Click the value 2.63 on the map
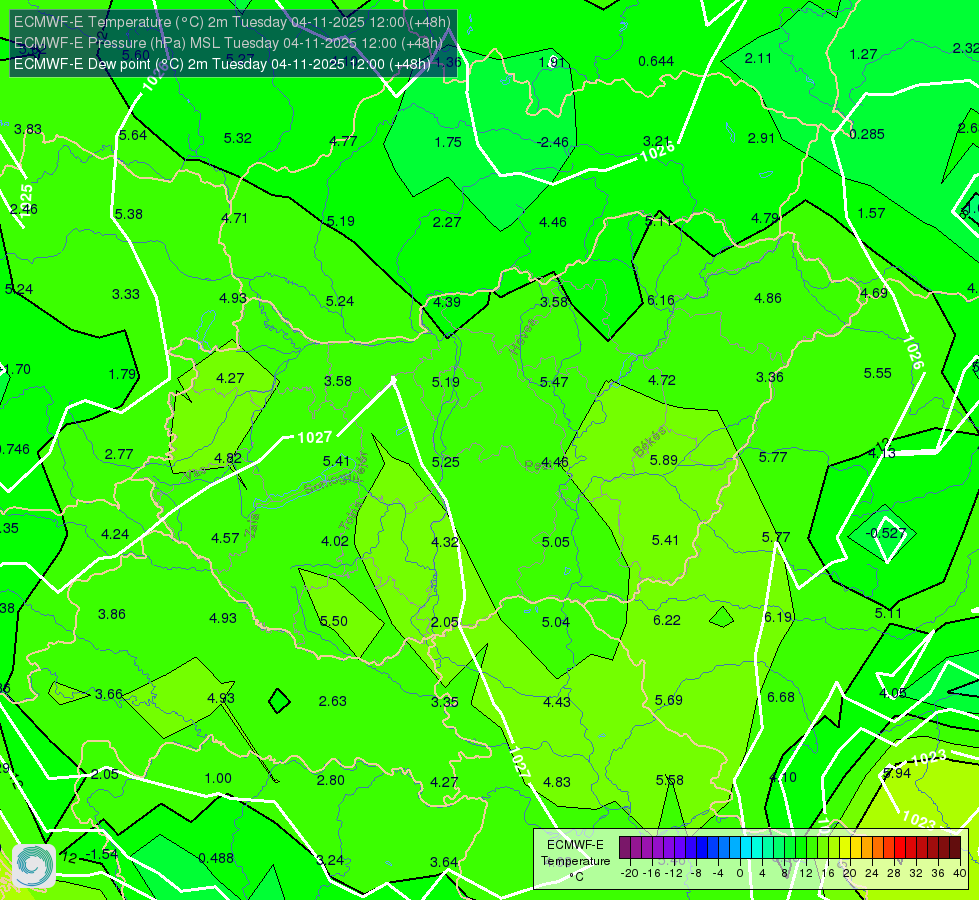 (x=332, y=701)
